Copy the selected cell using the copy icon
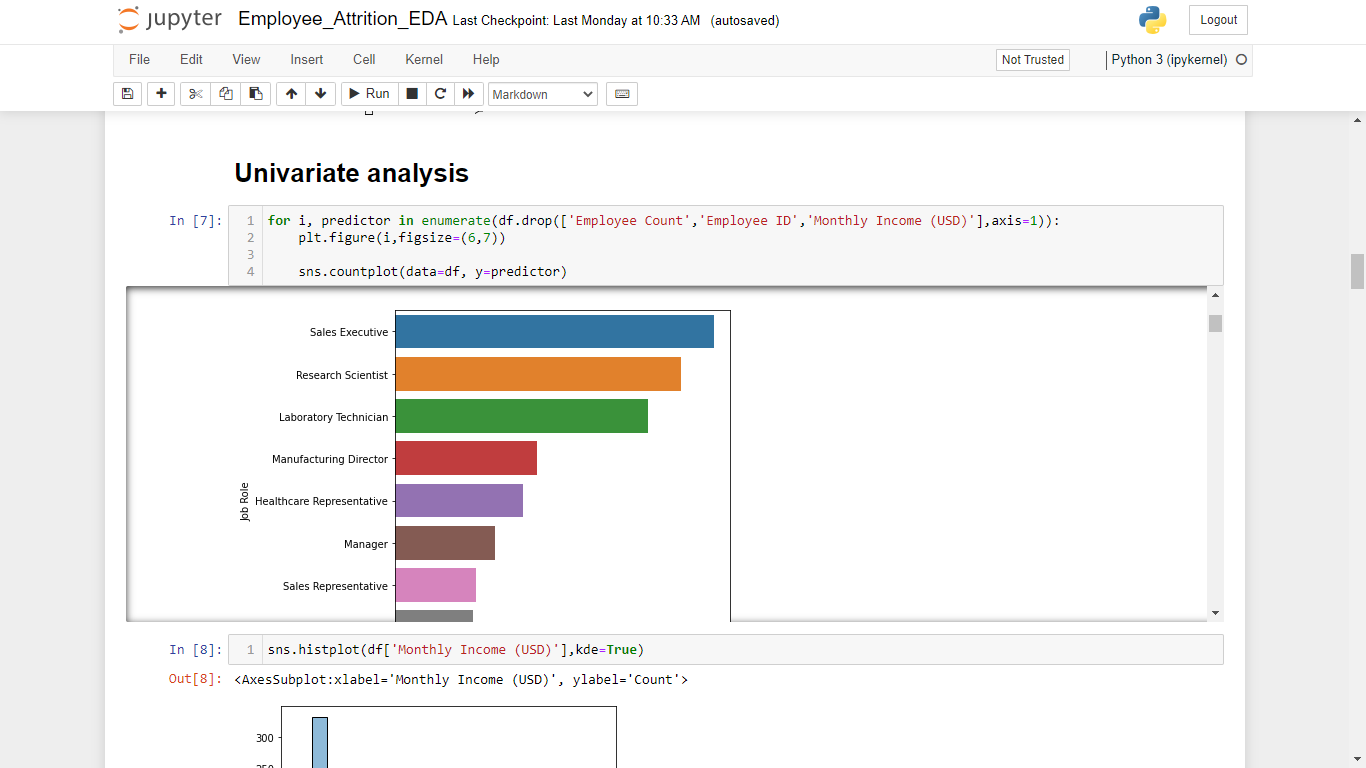Image resolution: width=1366 pixels, height=768 pixels. pyautogui.click(x=225, y=93)
